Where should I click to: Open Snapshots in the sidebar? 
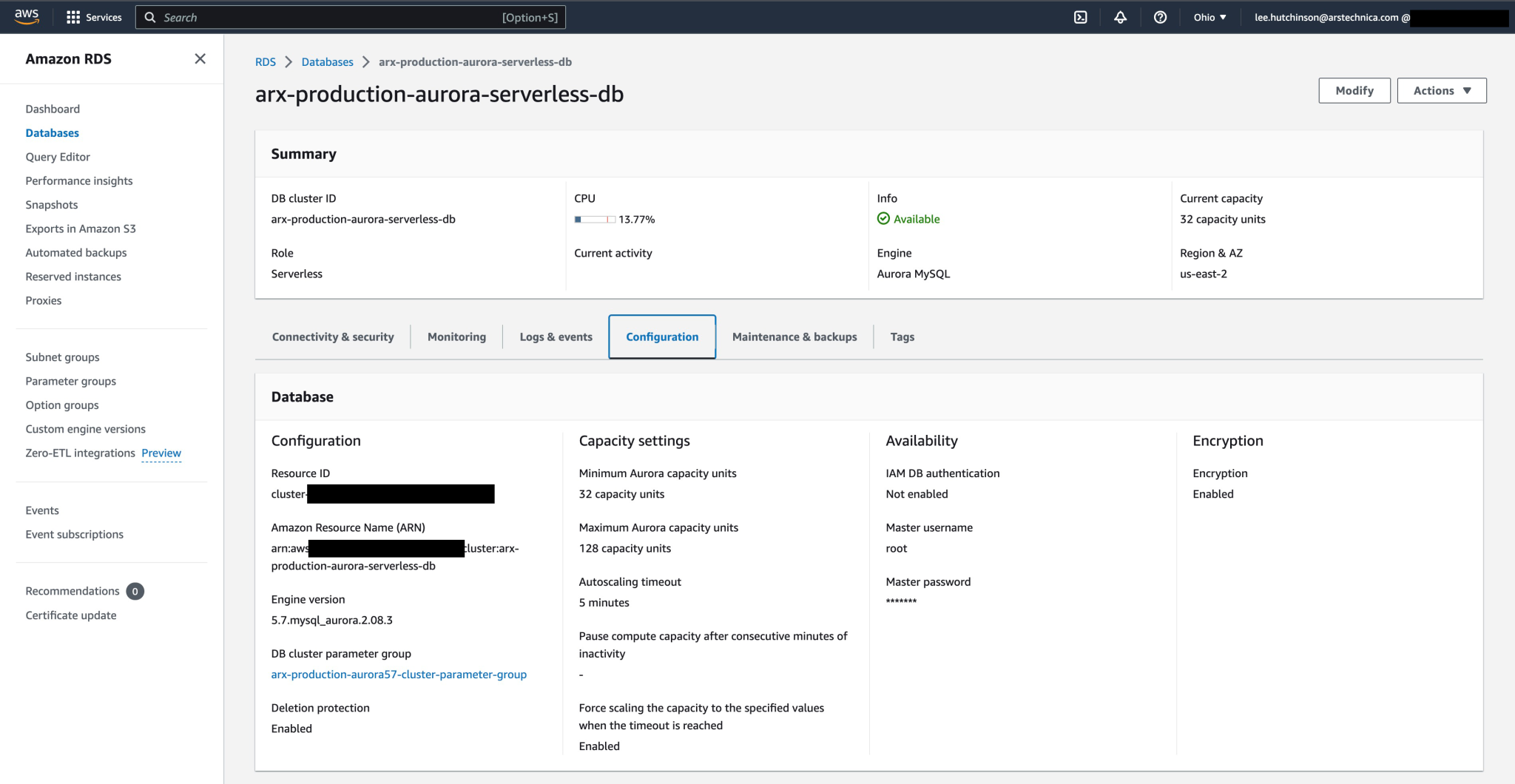click(52, 205)
